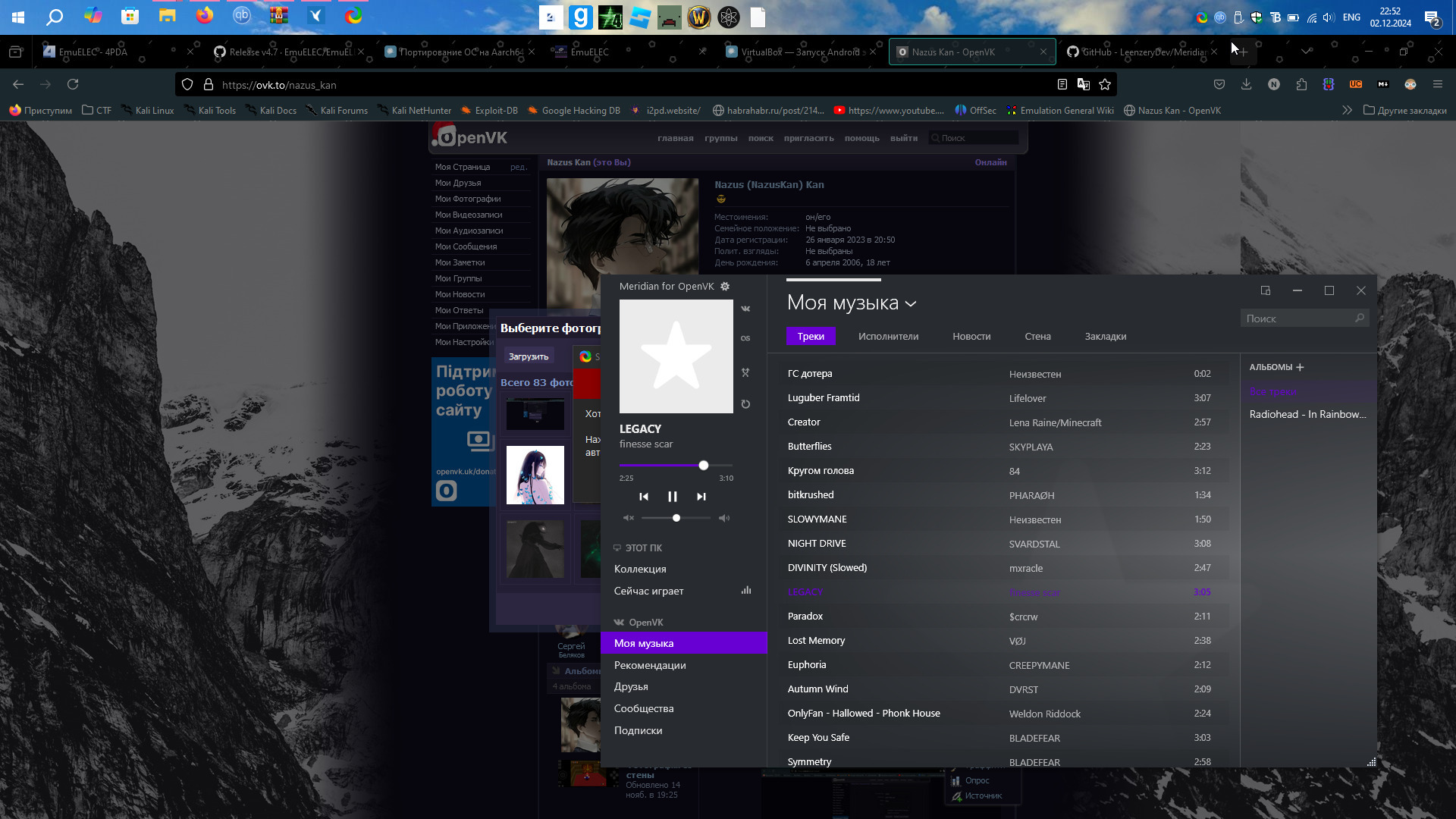Mute volume with the speaker-x icon
The height and width of the screenshot is (819, 1456).
tap(628, 518)
